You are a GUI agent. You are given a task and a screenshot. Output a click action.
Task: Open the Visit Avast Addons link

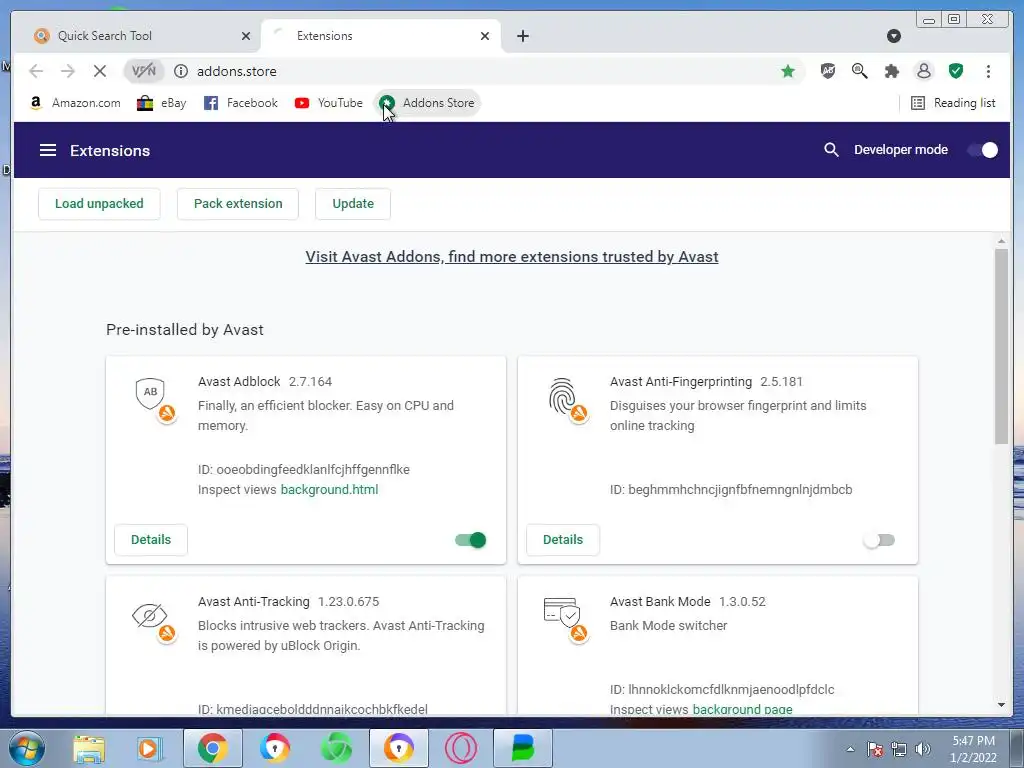pyautogui.click(x=512, y=257)
